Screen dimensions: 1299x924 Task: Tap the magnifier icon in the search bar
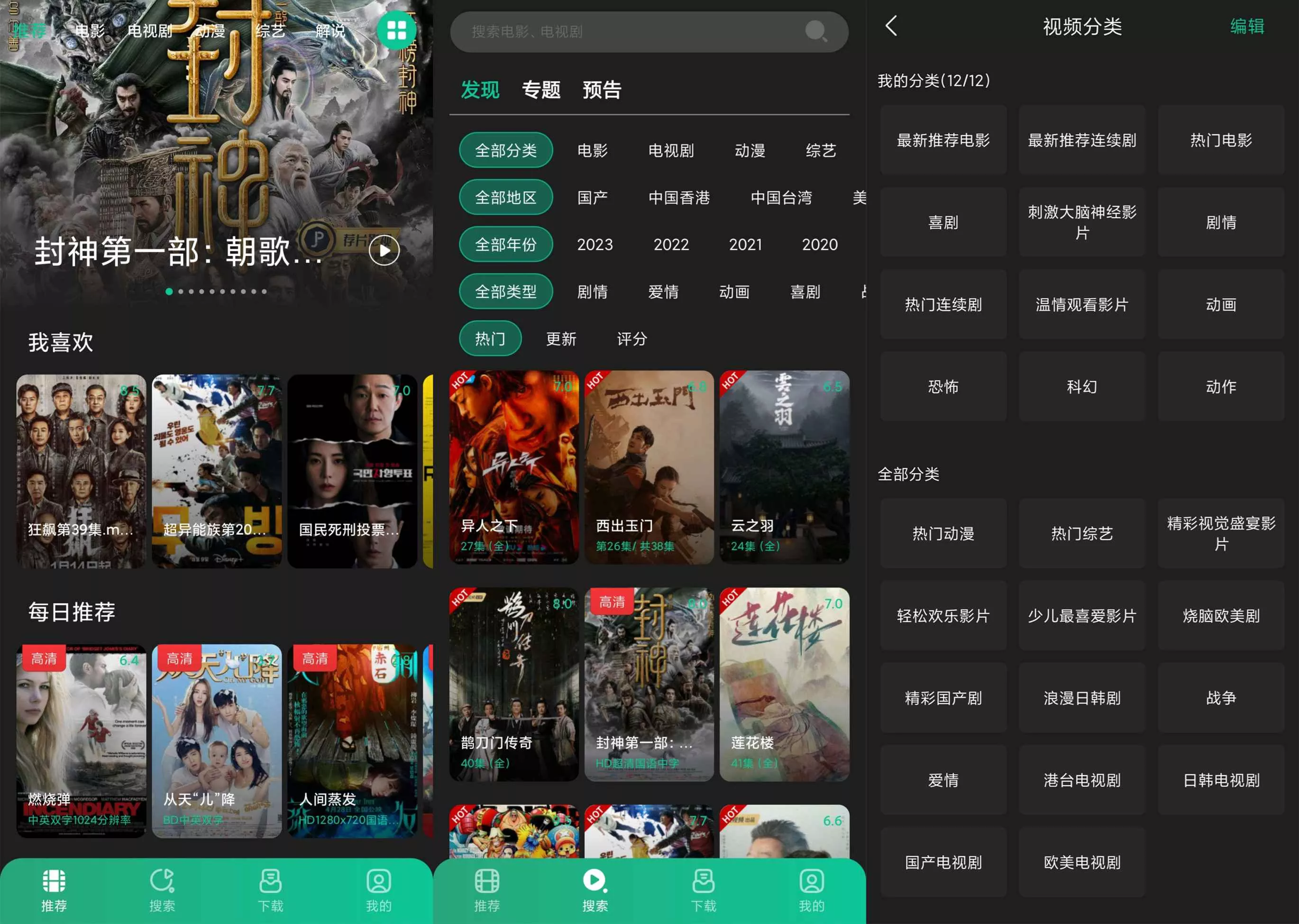coord(816,32)
